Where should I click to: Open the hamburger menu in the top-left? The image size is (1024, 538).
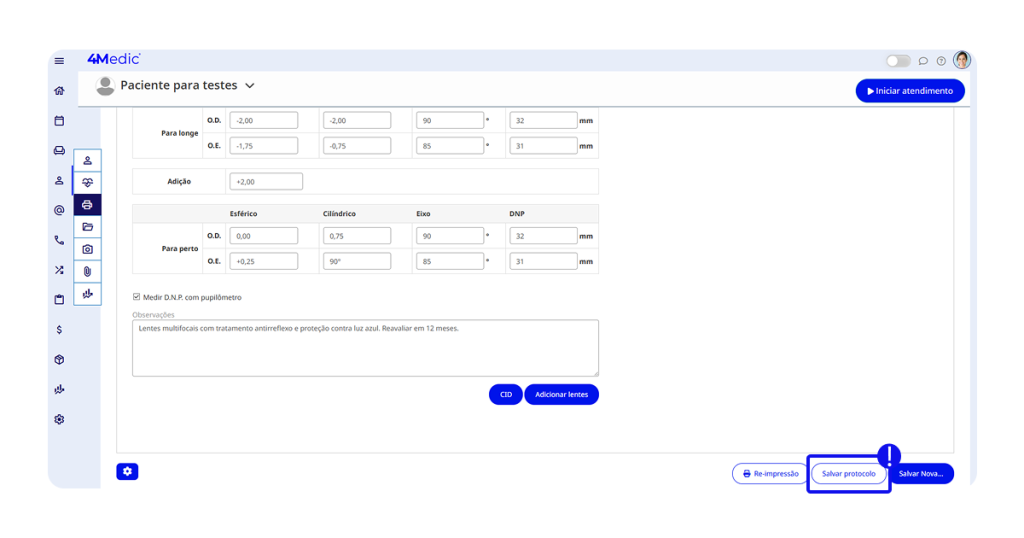coord(59,61)
